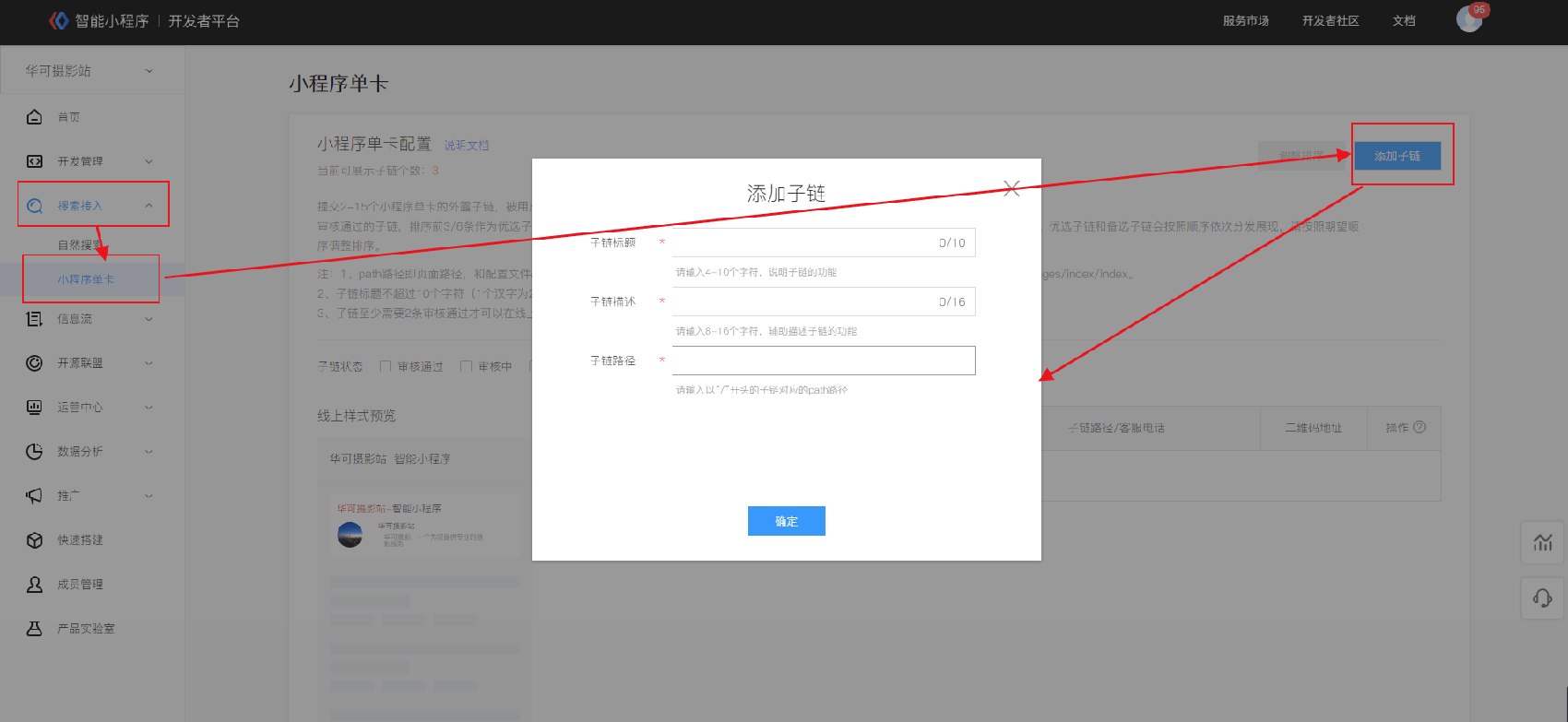Click the help icon beside 操作
The height and width of the screenshot is (722, 1568).
tap(1420, 427)
